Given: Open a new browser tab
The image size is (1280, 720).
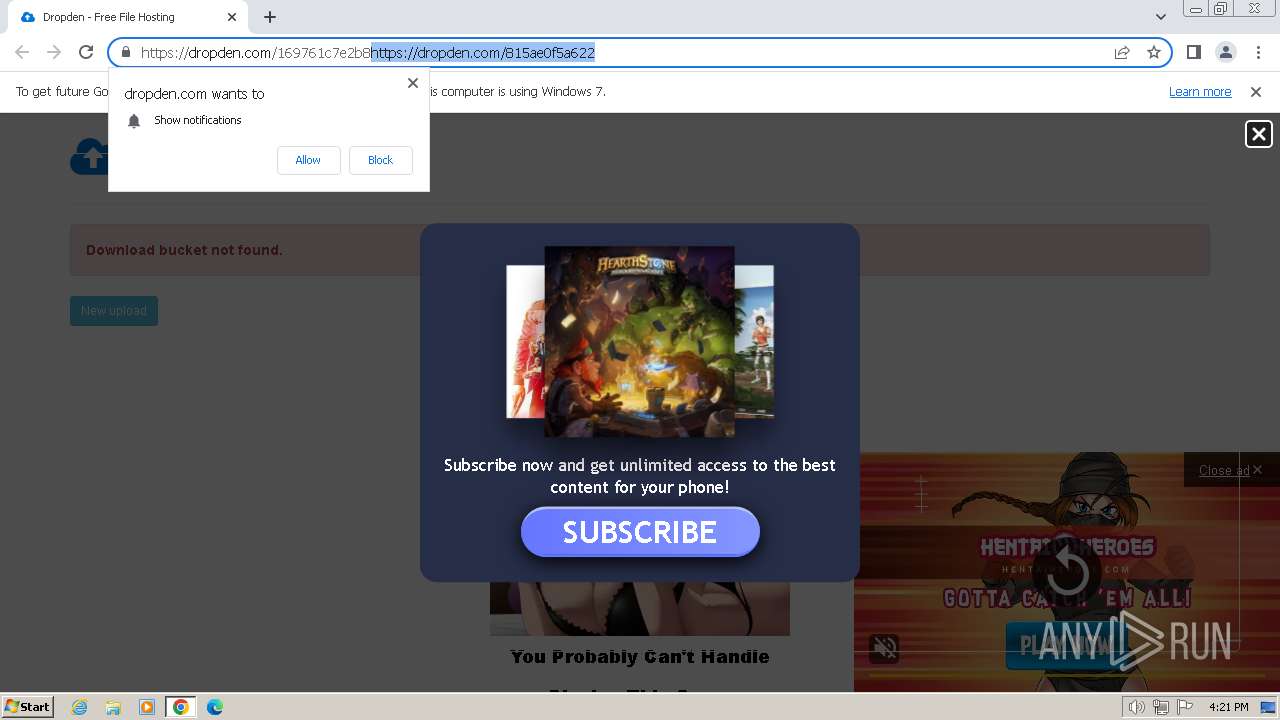Looking at the screenshot, I should pos(270,17).
